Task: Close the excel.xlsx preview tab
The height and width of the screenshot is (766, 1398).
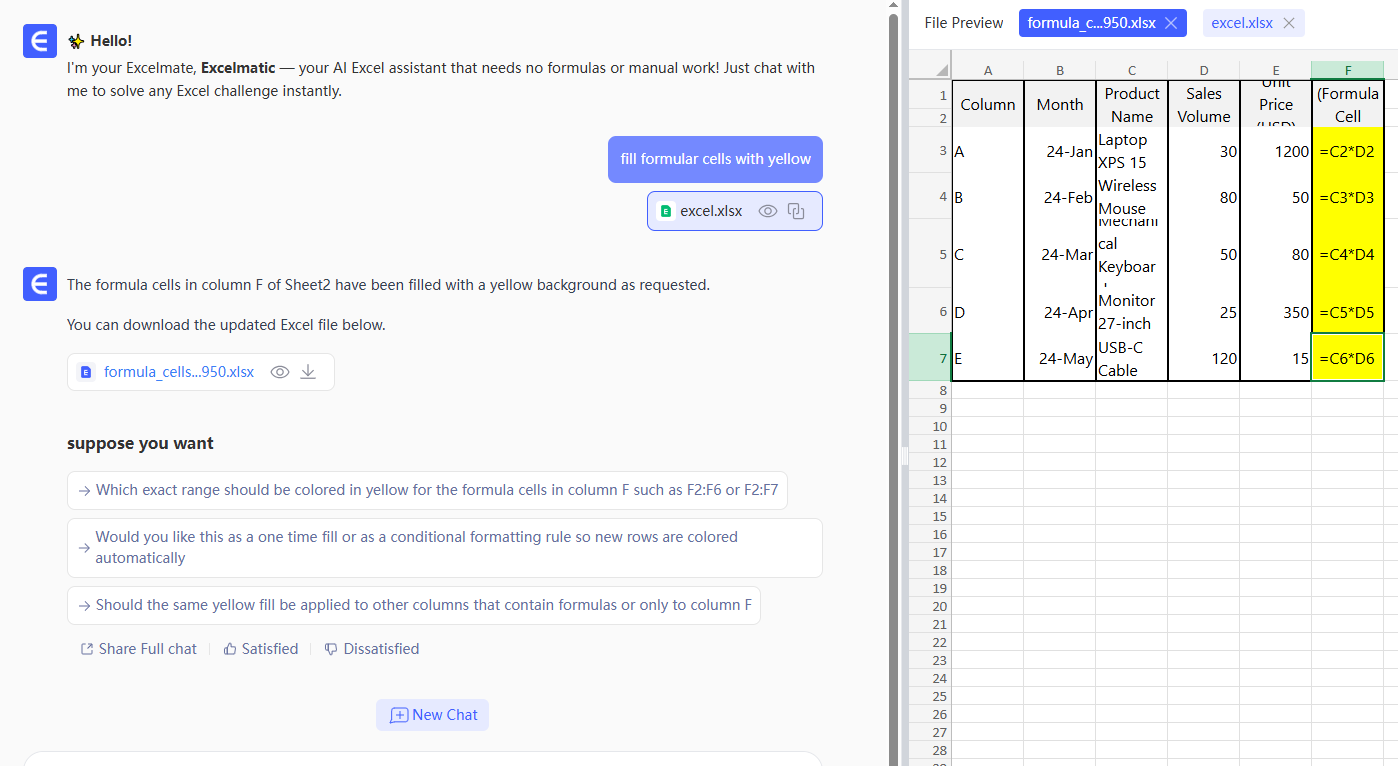Action: (x=1288, y=23)
